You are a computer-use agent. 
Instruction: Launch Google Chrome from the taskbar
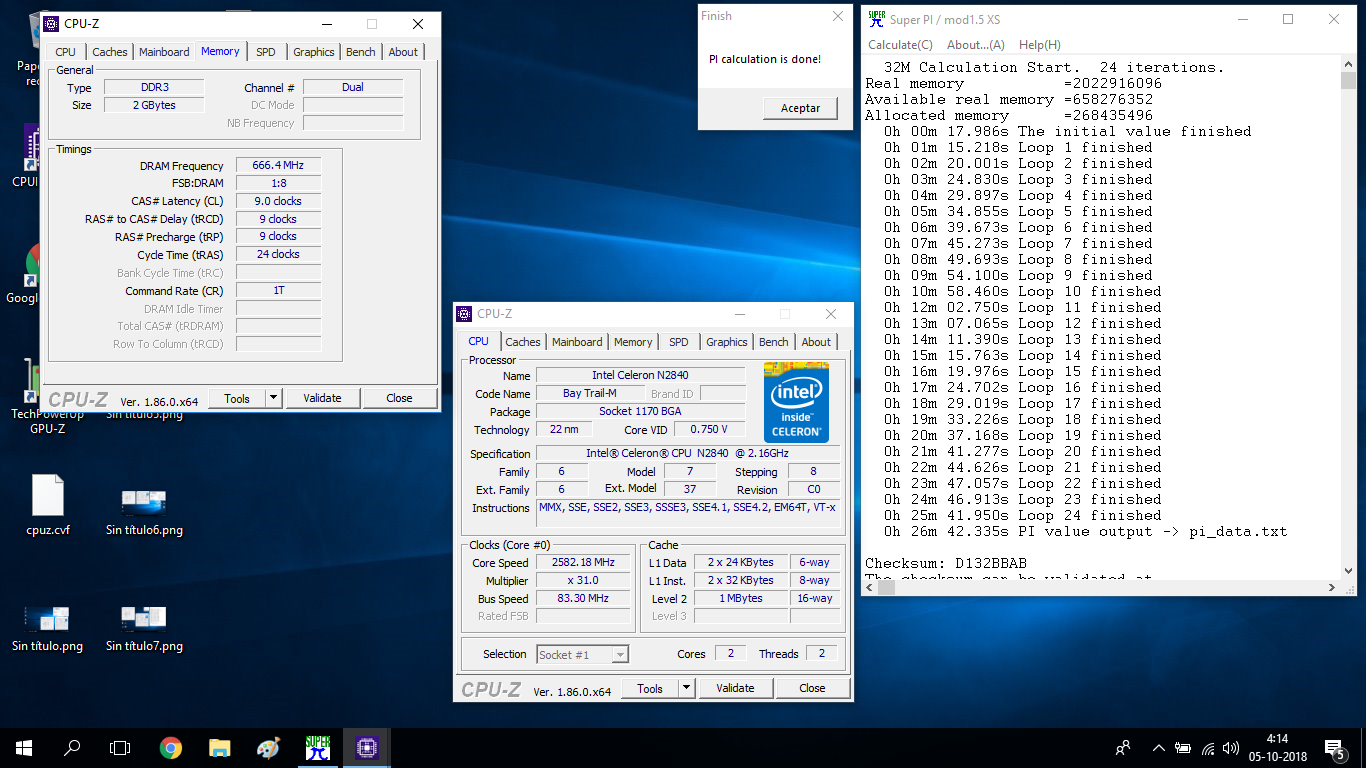pos(171,747)
